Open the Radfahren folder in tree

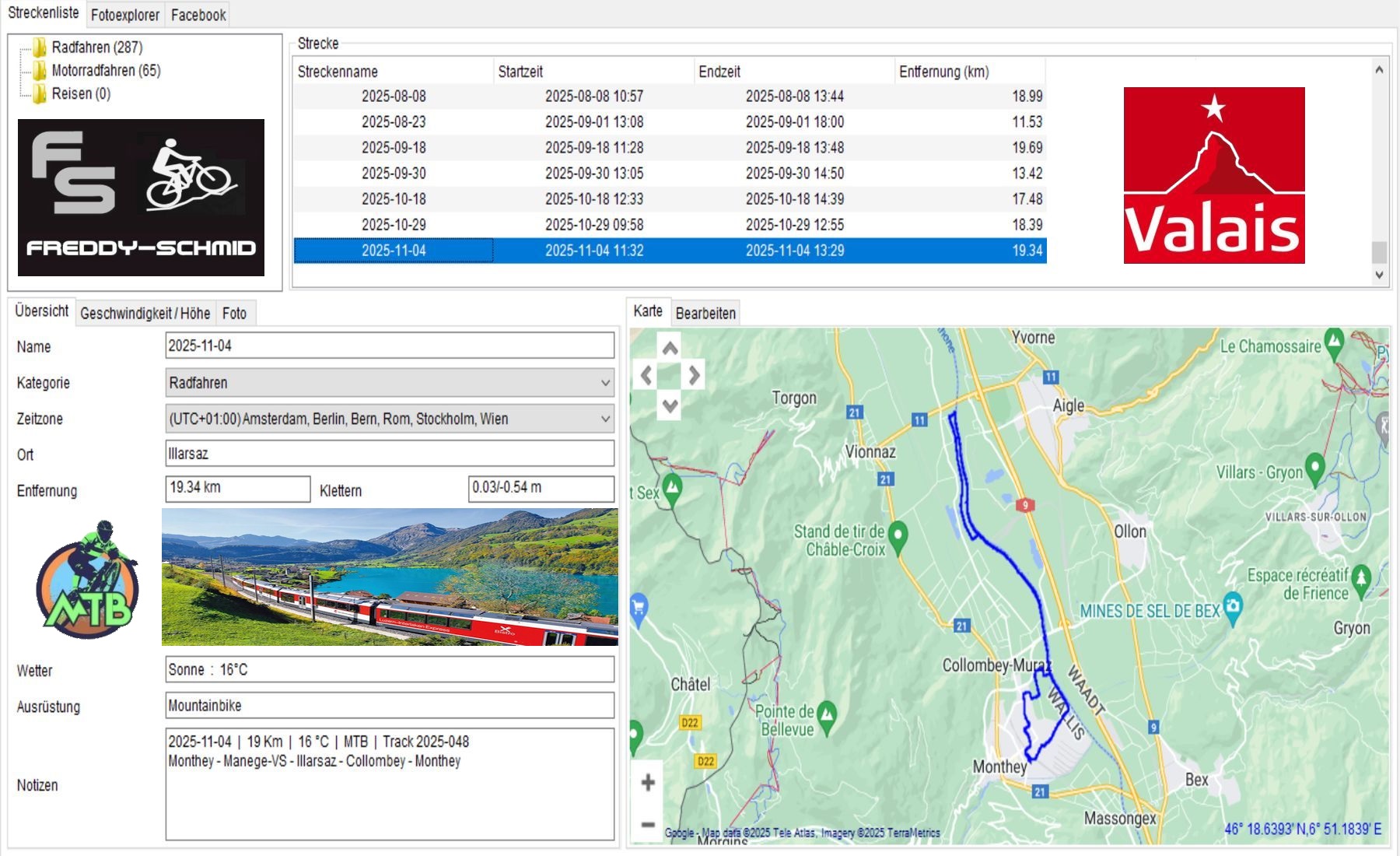pyautogui.click(x=96, y=47)
